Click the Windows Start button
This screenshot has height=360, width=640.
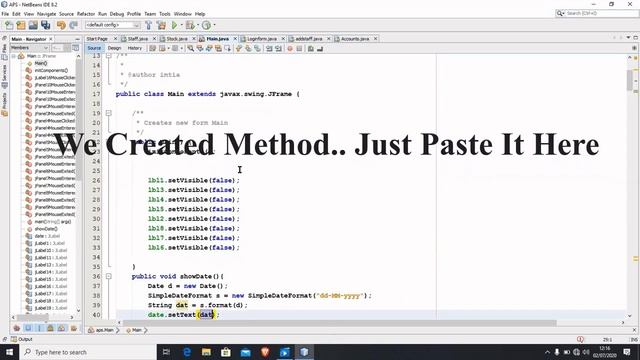coord(9,352)
